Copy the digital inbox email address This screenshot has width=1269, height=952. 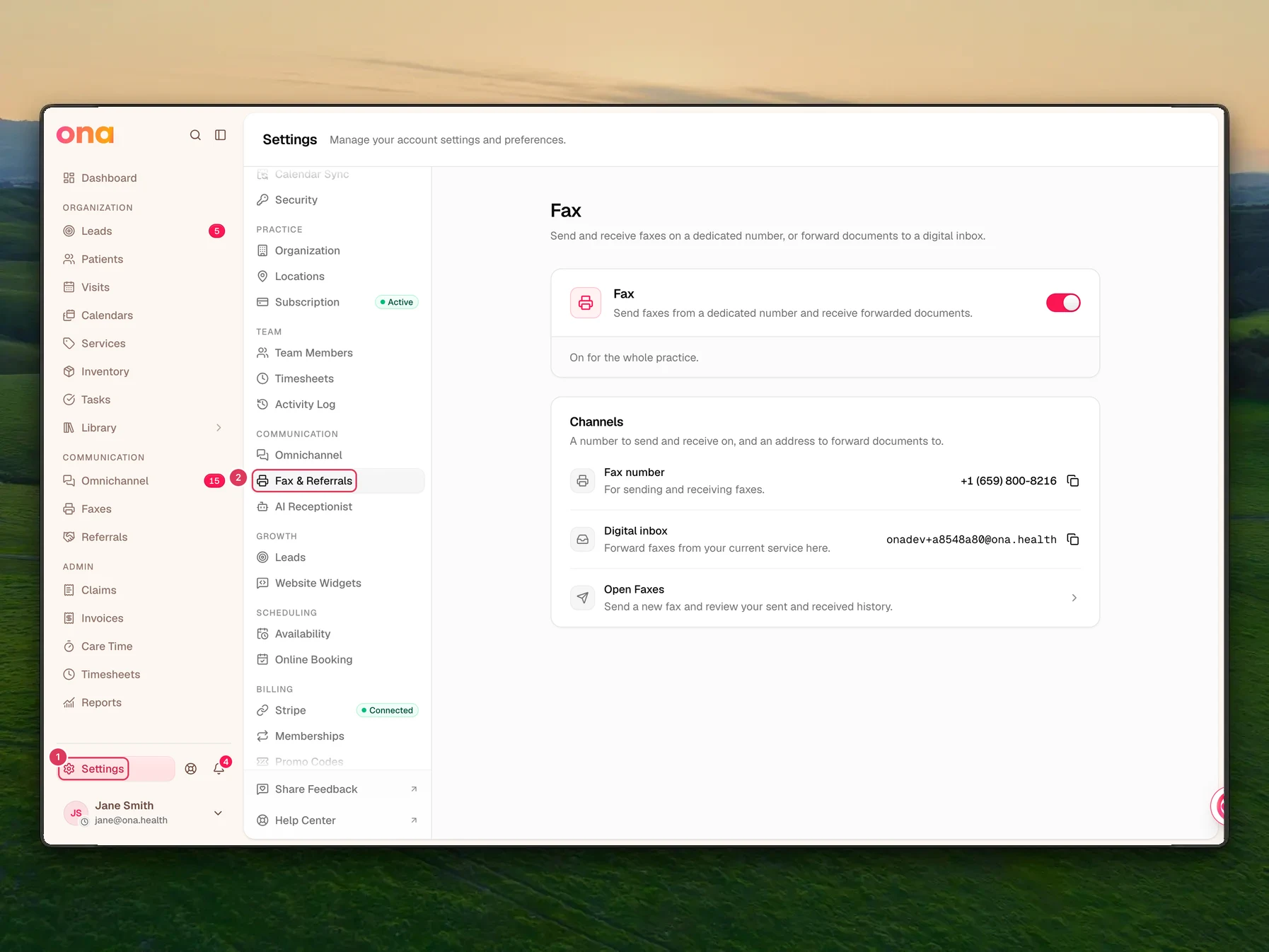coord(1073,540)
